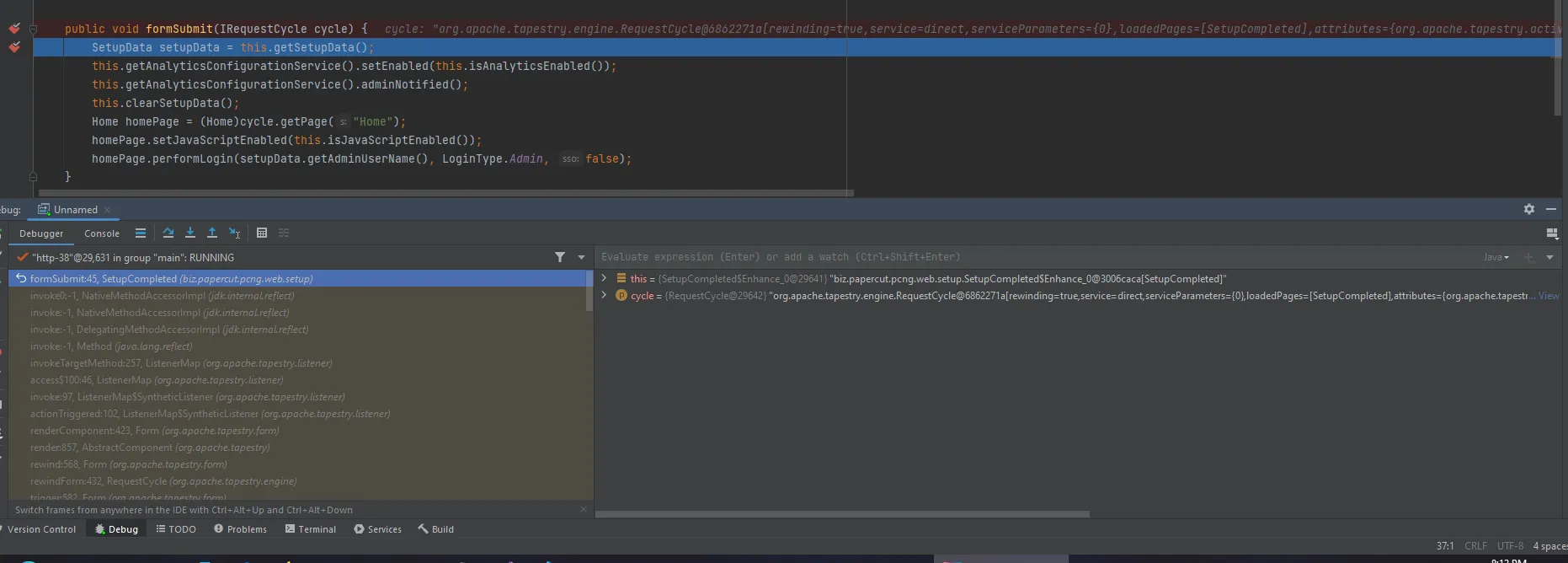Click the 4 spaces indent indicator
Image resolution: width=1568 pixels, height=563 pixels.
[x=1550, y=546]
